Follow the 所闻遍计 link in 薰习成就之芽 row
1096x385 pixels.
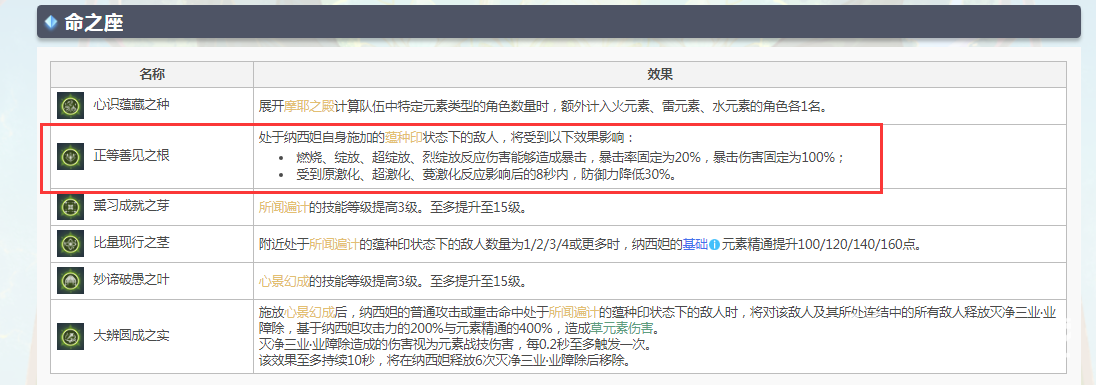pos(284,208)
